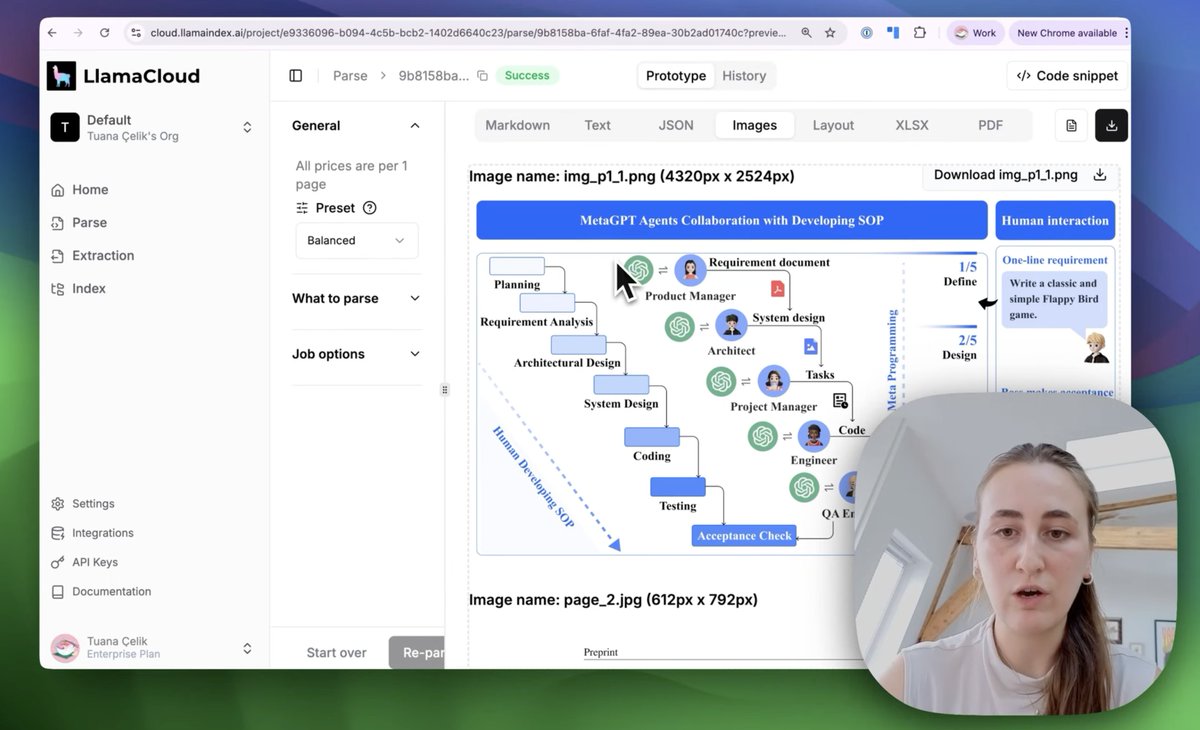This screenshot has width=1200, height=730.
Task: Open Parse in the sidebar
Action: [x=89, y=223]
